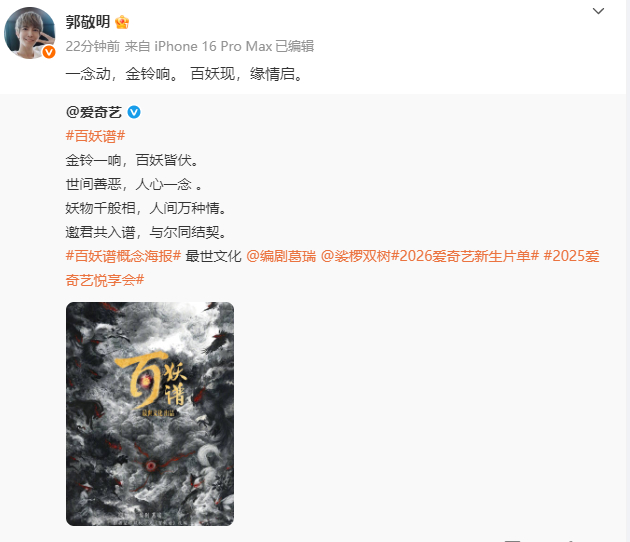Visit the @裟椤双树 mention link

pyautogui.click(x=356, y=256)
